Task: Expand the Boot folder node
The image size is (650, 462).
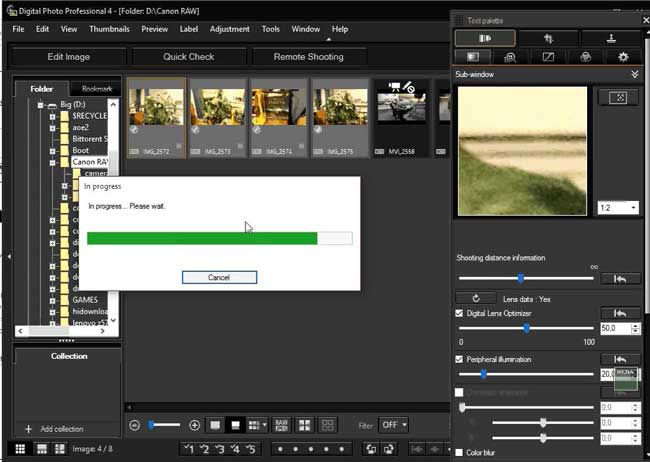Action: (x=53, y=151)
